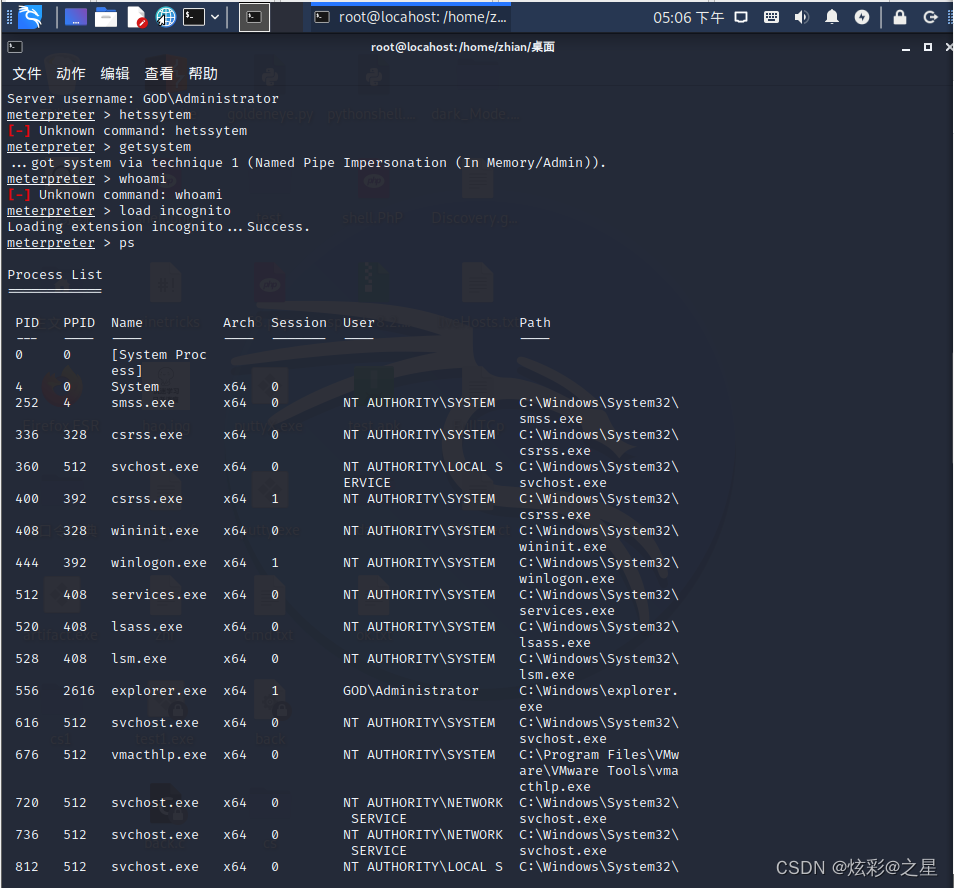The image size is (954, 888).
Task: Click the power manager lightning icon
Action: coord(862,17)
